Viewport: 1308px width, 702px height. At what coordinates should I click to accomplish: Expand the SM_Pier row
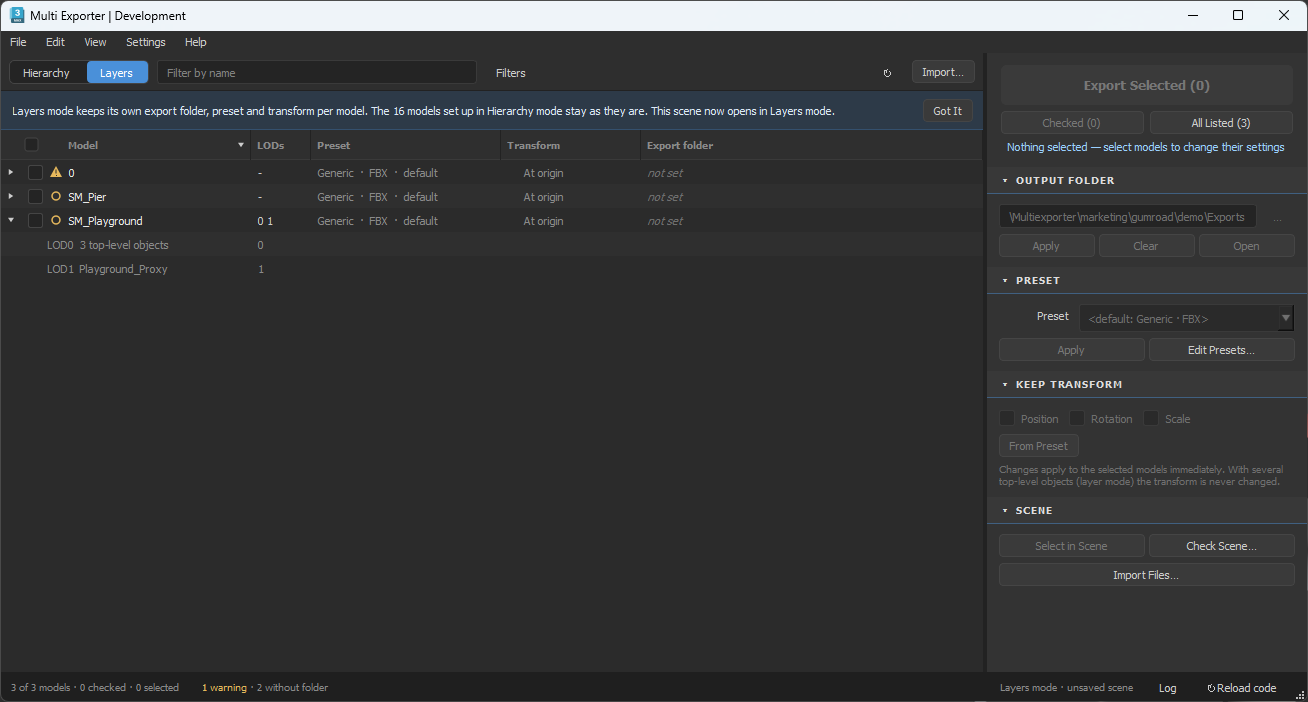coord(11,196)
